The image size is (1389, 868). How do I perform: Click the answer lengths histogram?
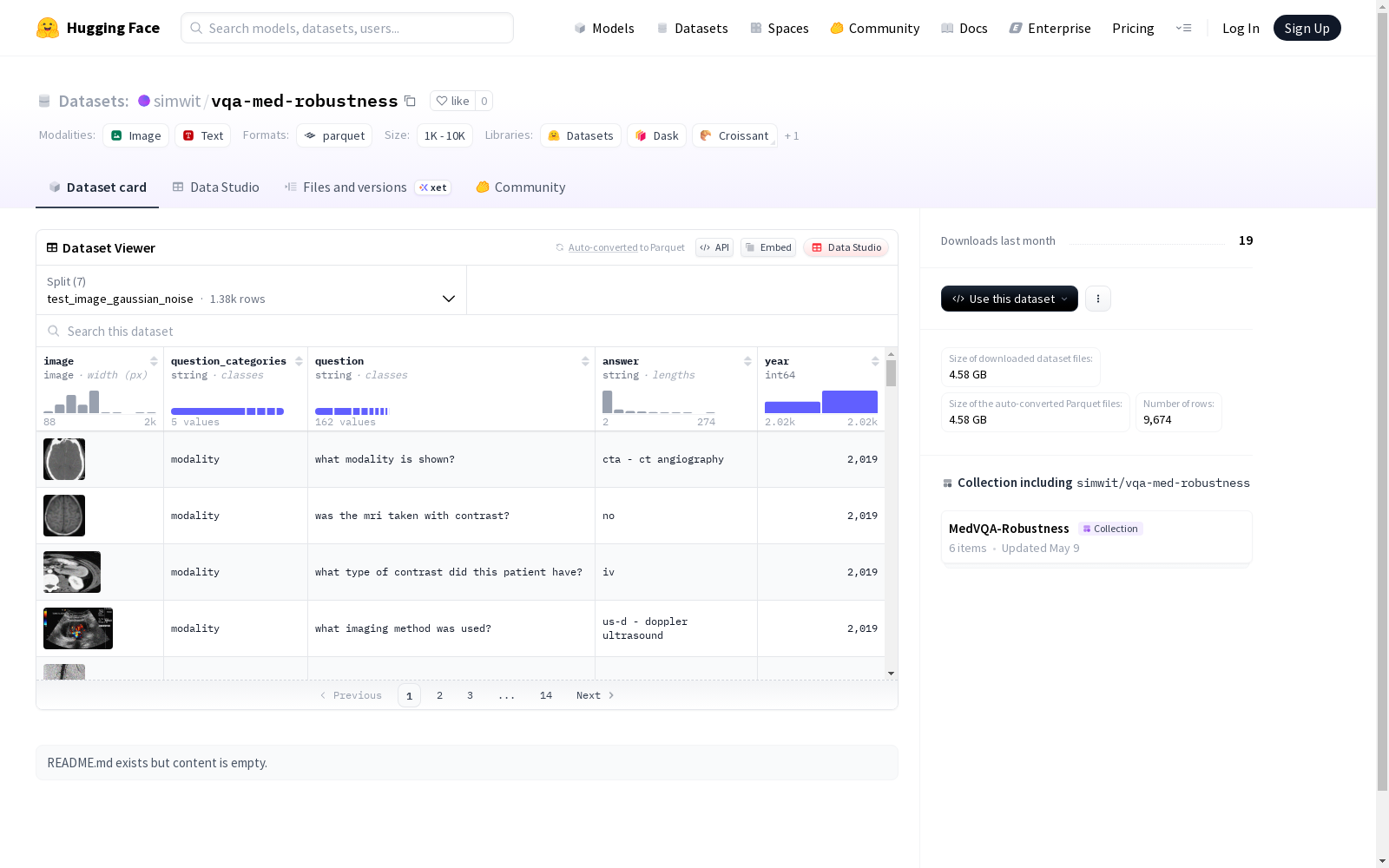point(659,402)
